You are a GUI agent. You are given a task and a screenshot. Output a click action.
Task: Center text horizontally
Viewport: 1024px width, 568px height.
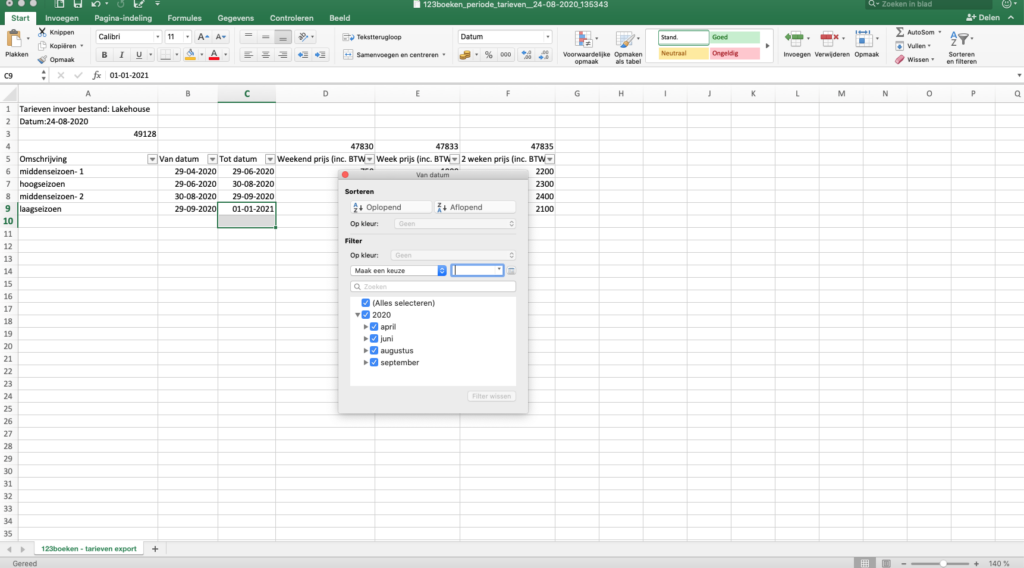265,55
